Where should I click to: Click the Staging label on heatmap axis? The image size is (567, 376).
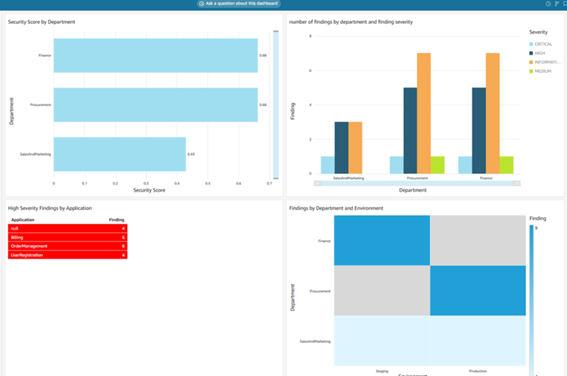click(x=382, y=371)
